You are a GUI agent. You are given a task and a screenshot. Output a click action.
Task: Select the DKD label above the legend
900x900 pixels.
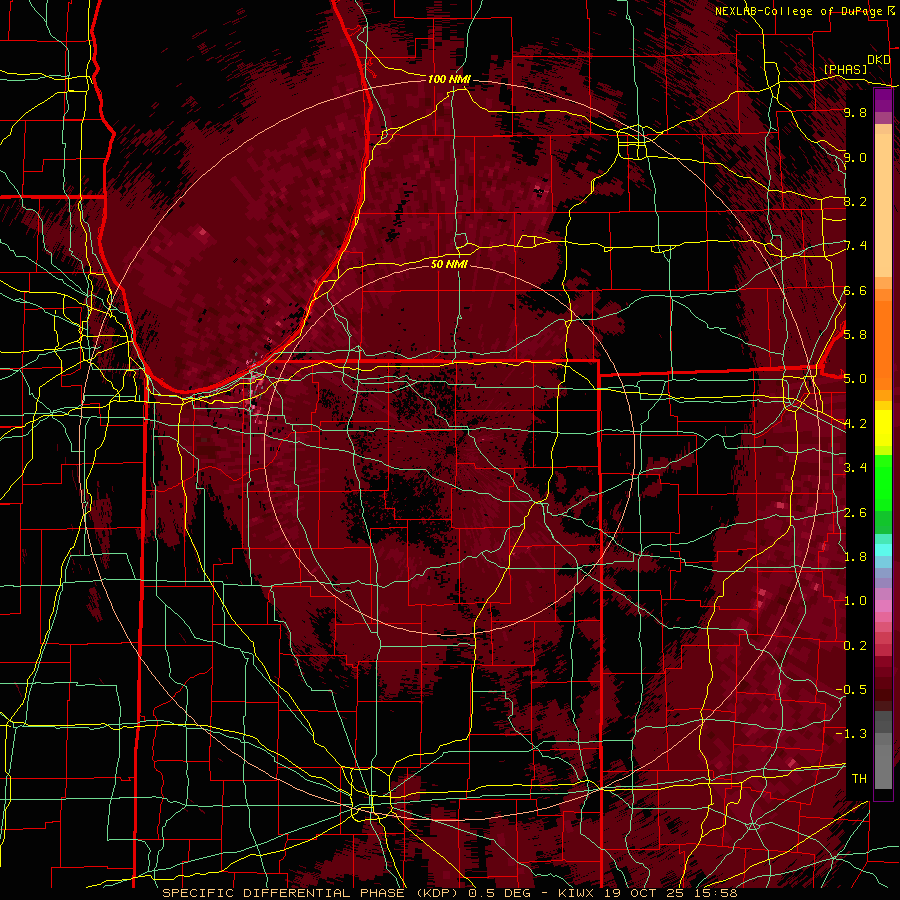pyautogui.click(x=878, y=60)
